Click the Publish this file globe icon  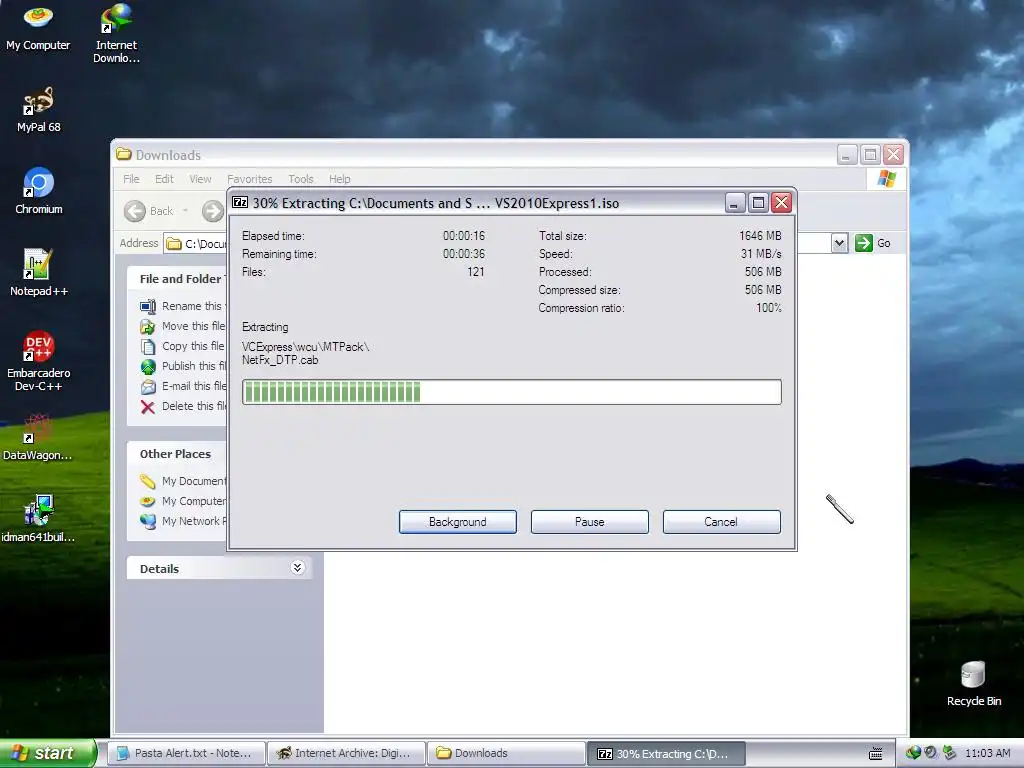(148, 366)
